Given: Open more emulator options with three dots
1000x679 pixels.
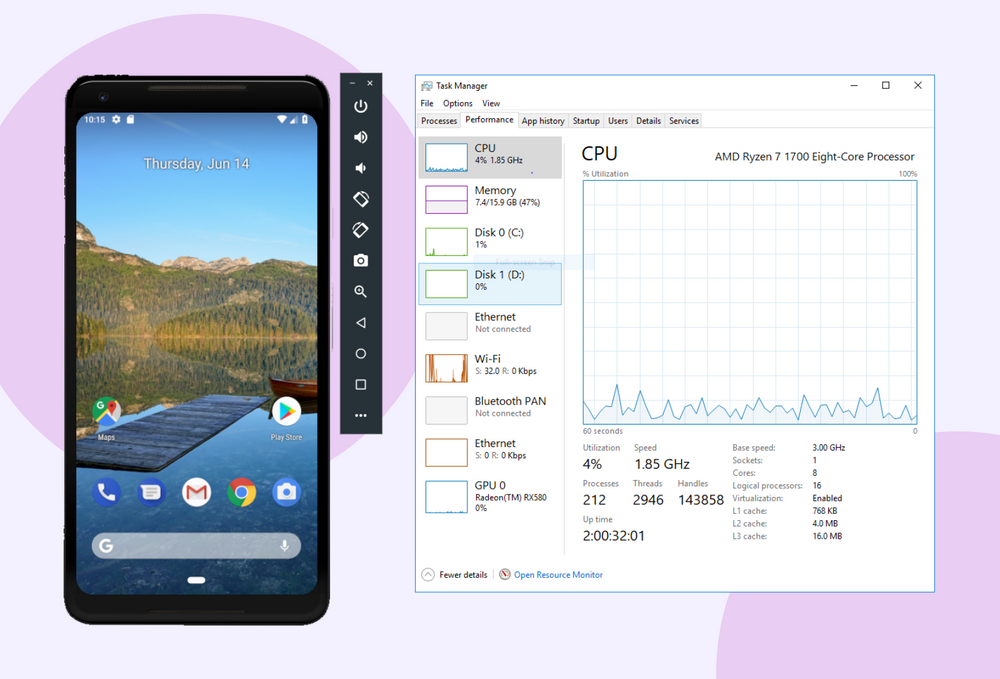Looking at the screenshot, I should (360, 415).
